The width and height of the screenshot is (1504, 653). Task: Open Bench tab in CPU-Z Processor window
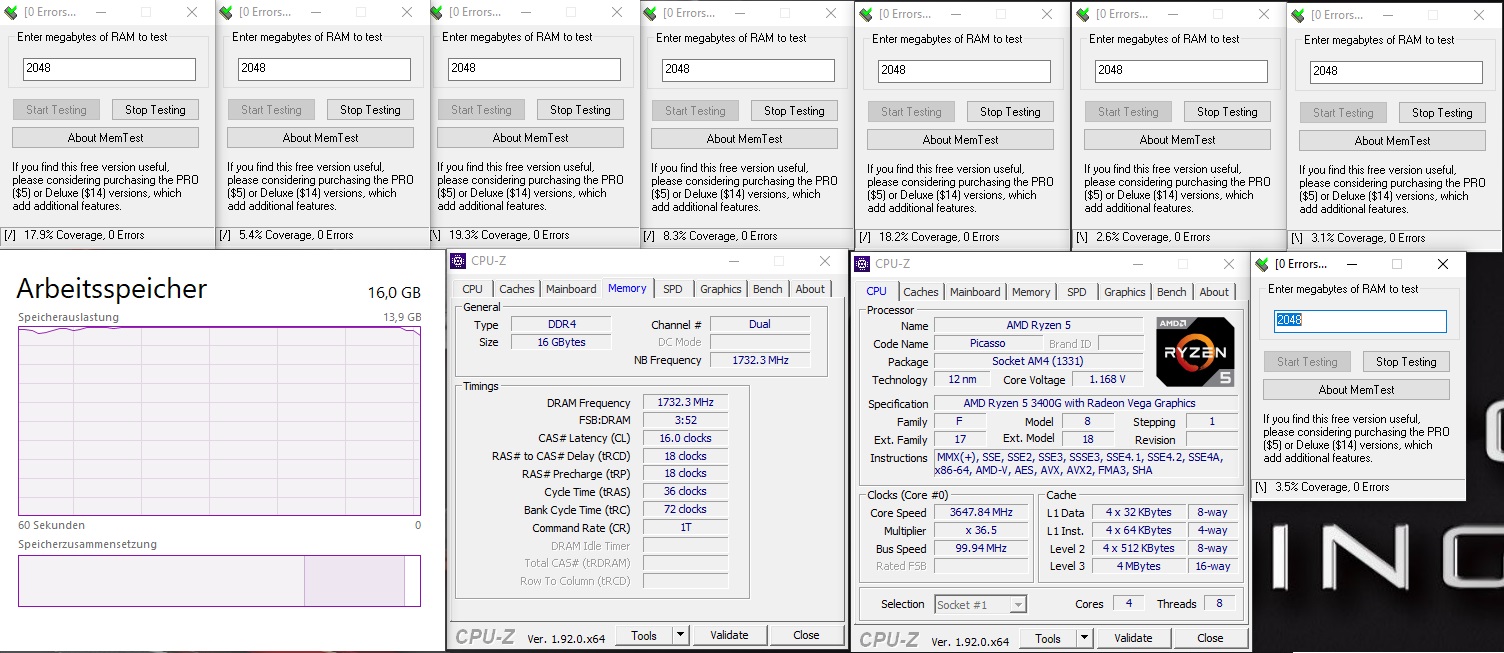click(x=1172, y=292)
